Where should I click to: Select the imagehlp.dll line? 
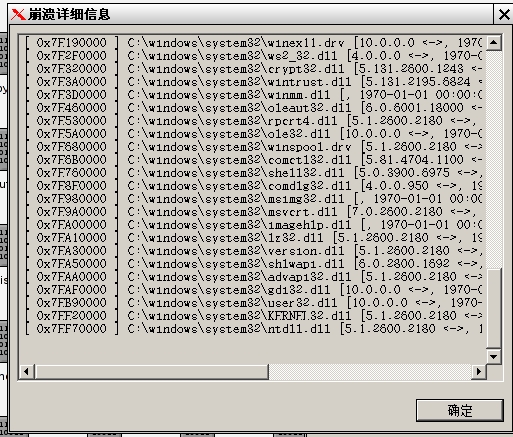(253, 225)
